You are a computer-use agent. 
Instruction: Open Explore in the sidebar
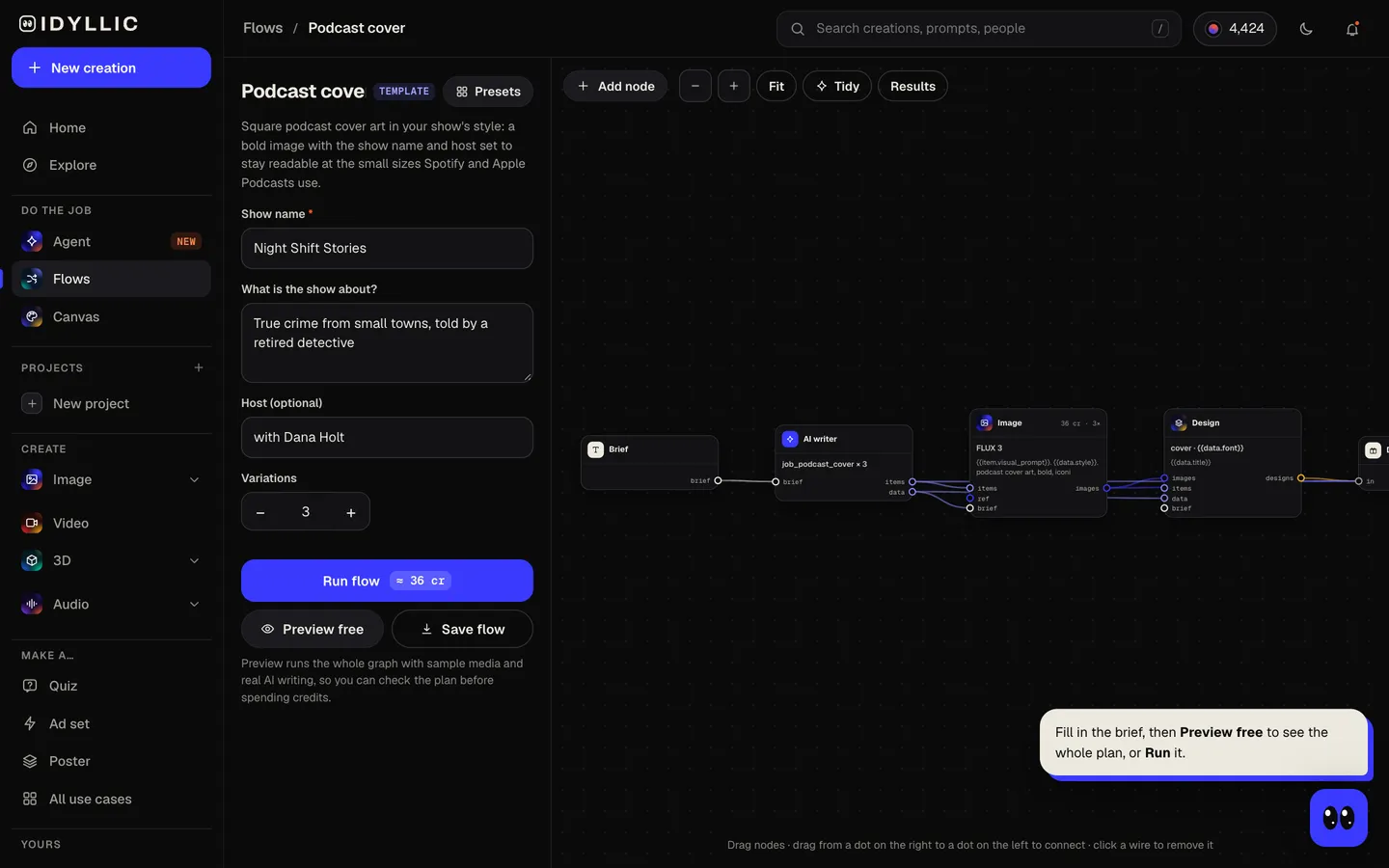click(x=111, y=165)
